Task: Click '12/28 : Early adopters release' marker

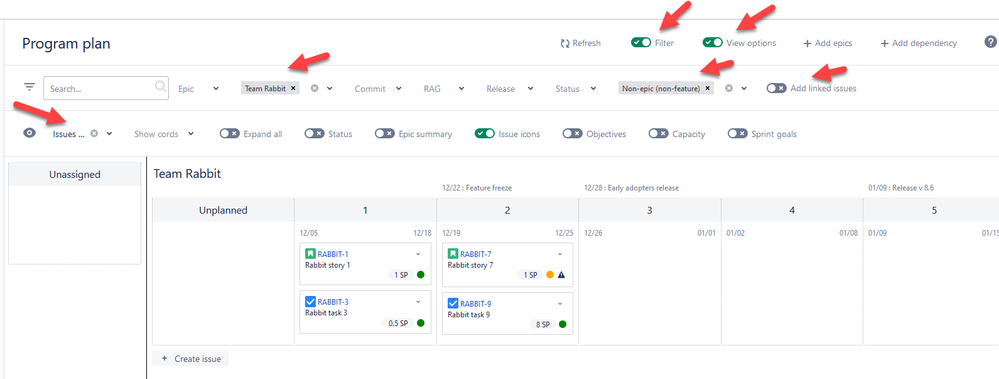Action: tap(631, 188)
